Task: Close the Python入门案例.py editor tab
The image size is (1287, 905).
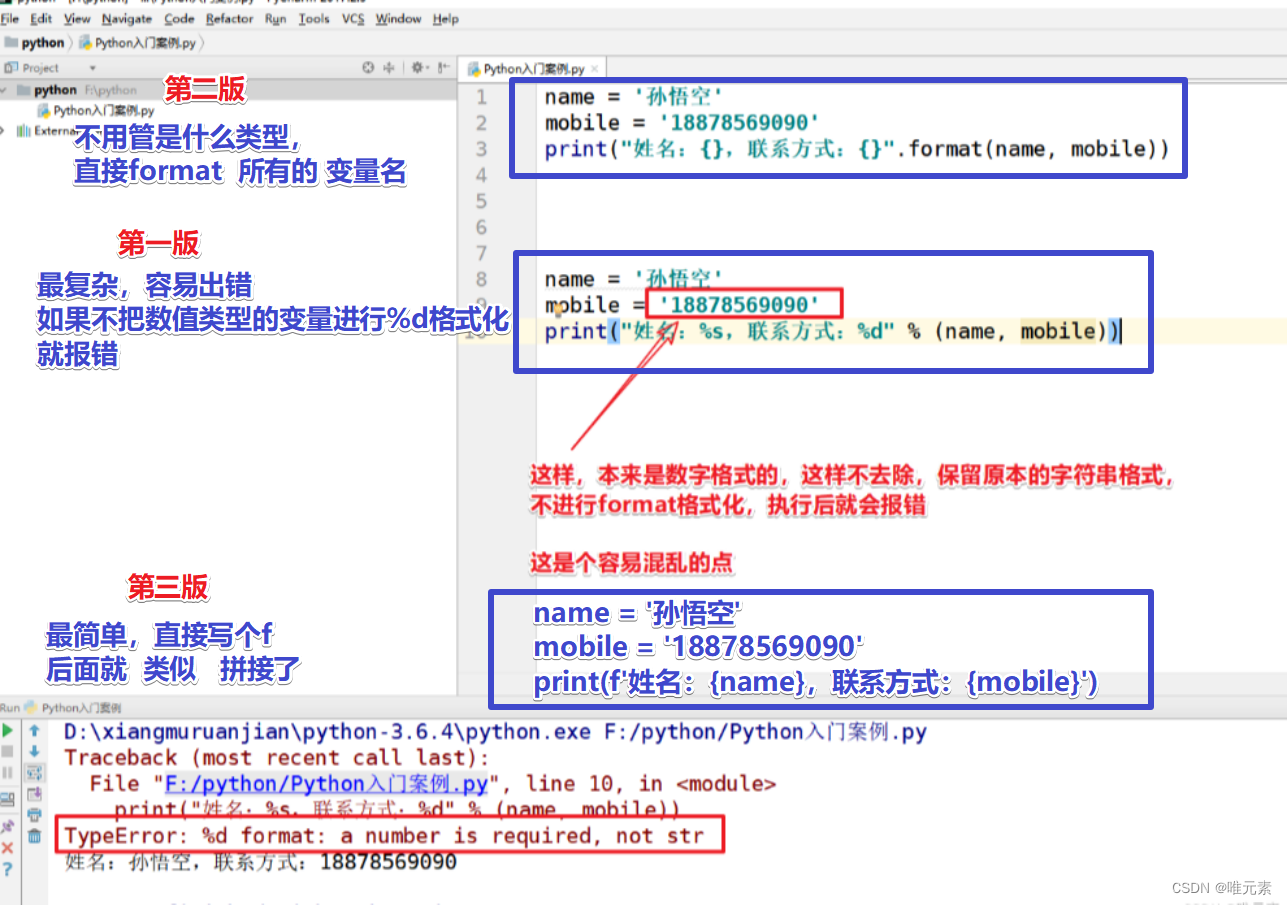Action: [596, 70]
